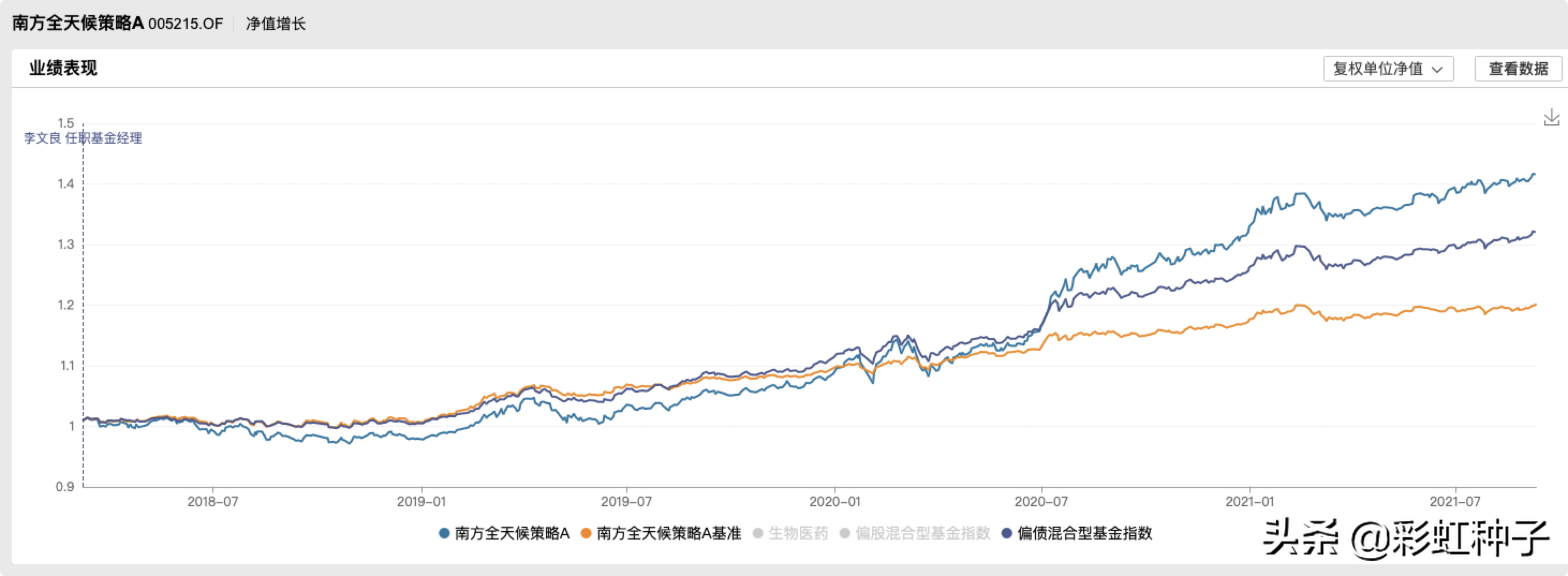Click the orange 基准 legend dot
The height and width of the screenshot is (576, 1568).
click(586, 534)
